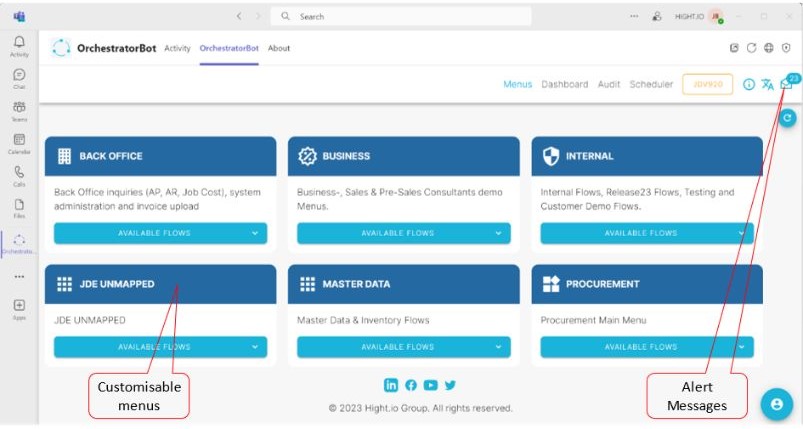The height and width of the screenshot is (429, 803).
Task: Open the Facebook footer link
Action: [x=411, y=385]
